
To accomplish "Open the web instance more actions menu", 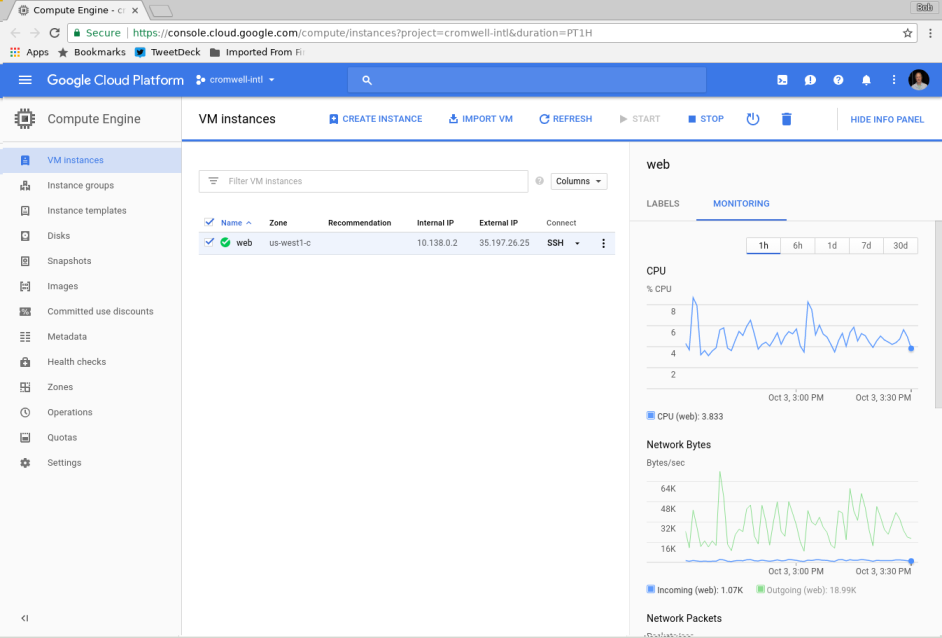I will point(604,243).
